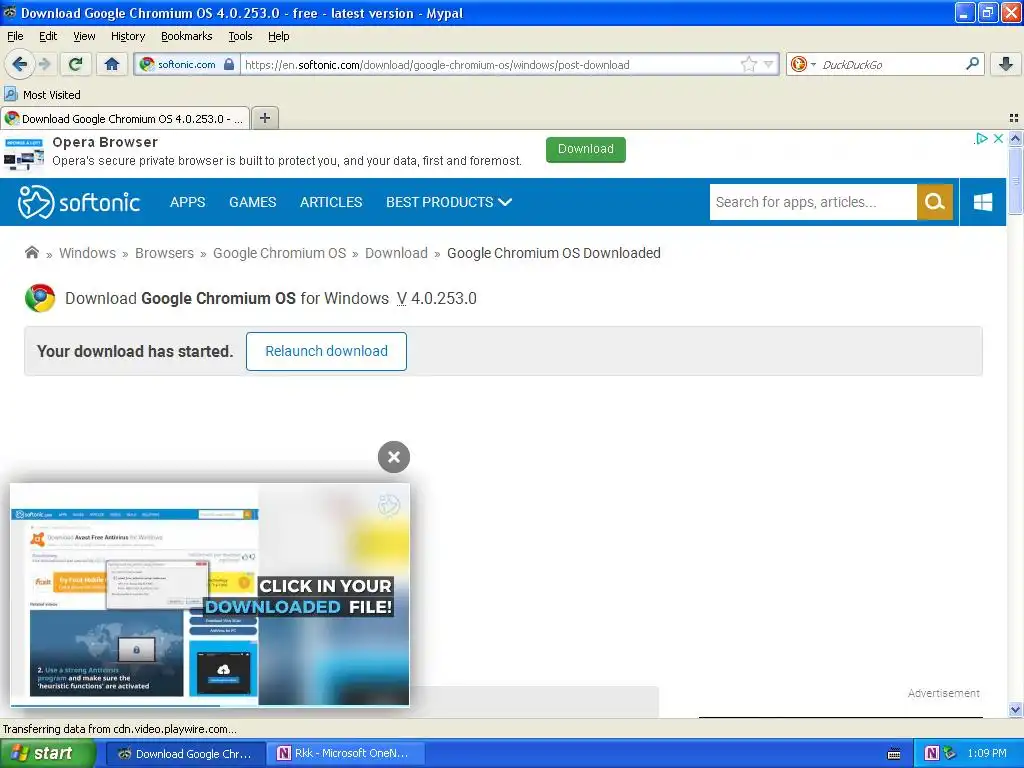Open the Google Chromium OS breadcrumb
1024x768 pixels.
tap(280, 253)
